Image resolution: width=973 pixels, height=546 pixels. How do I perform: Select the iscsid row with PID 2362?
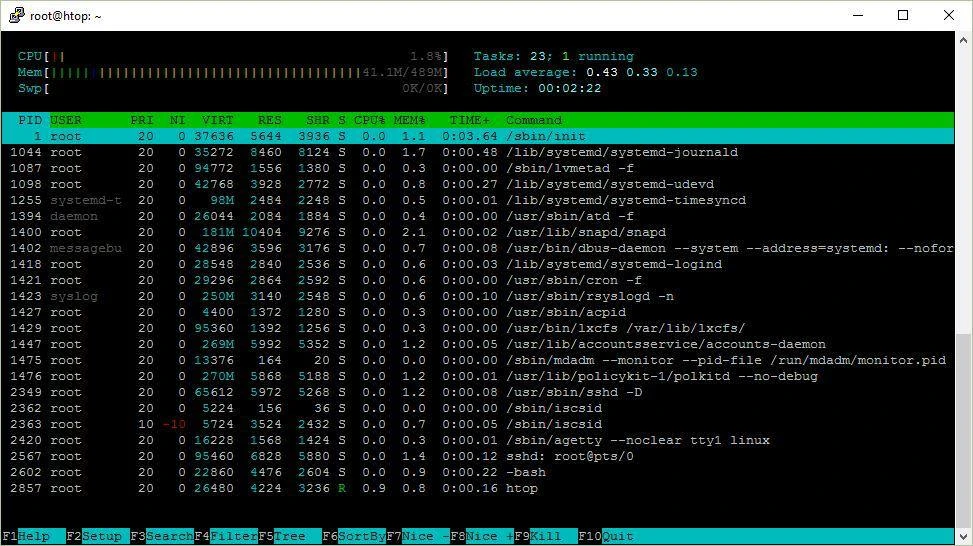pos(478,409)
